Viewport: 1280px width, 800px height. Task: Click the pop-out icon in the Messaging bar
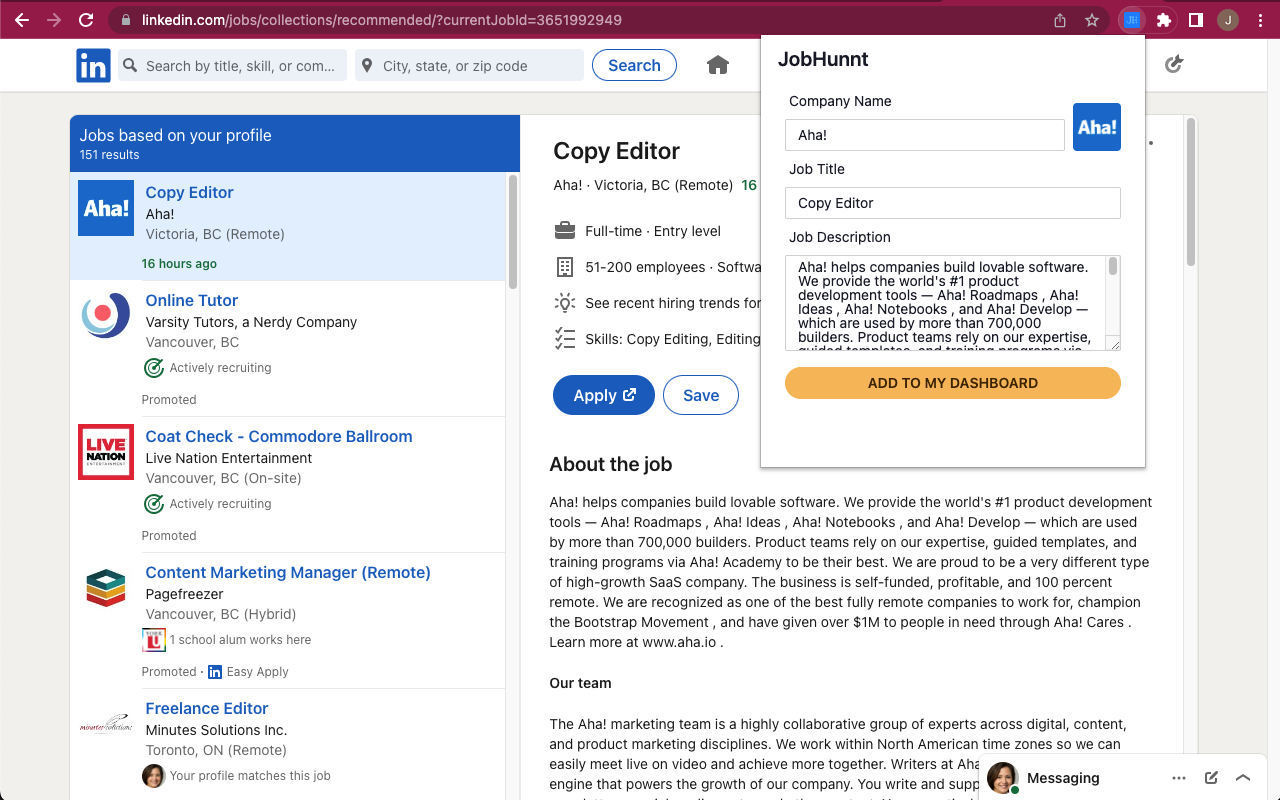(1210, 777)
